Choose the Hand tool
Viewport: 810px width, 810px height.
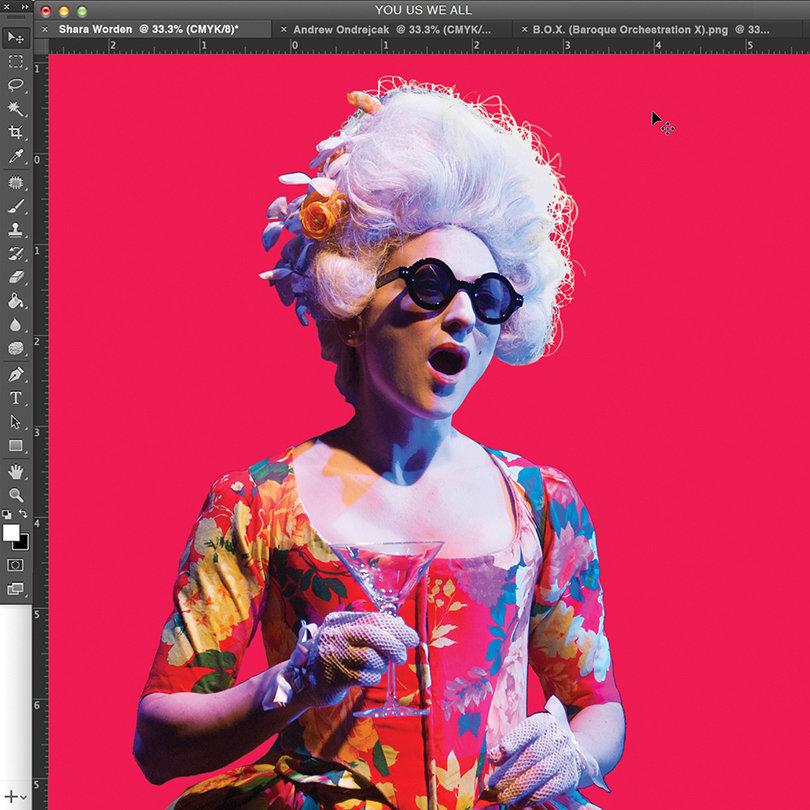[15, 471]
